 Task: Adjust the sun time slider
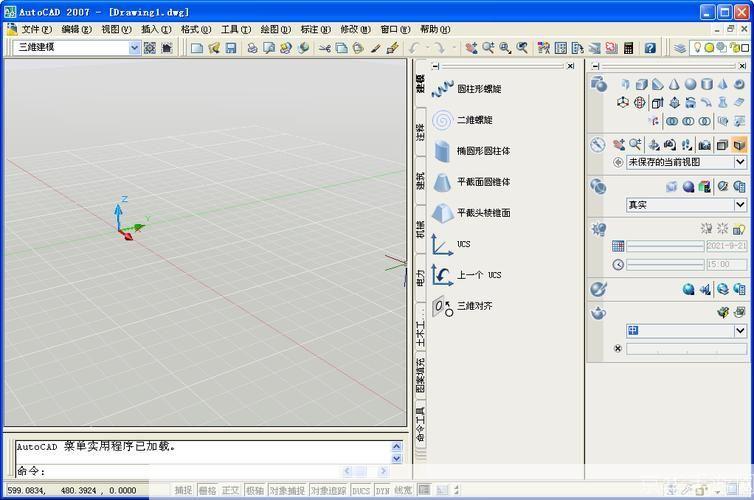coord(665,264)
